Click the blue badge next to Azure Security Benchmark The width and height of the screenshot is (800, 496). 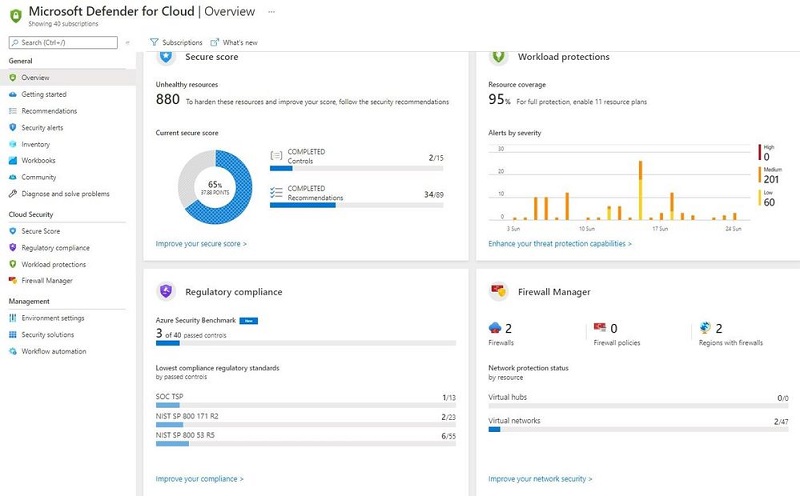(249, 321)
